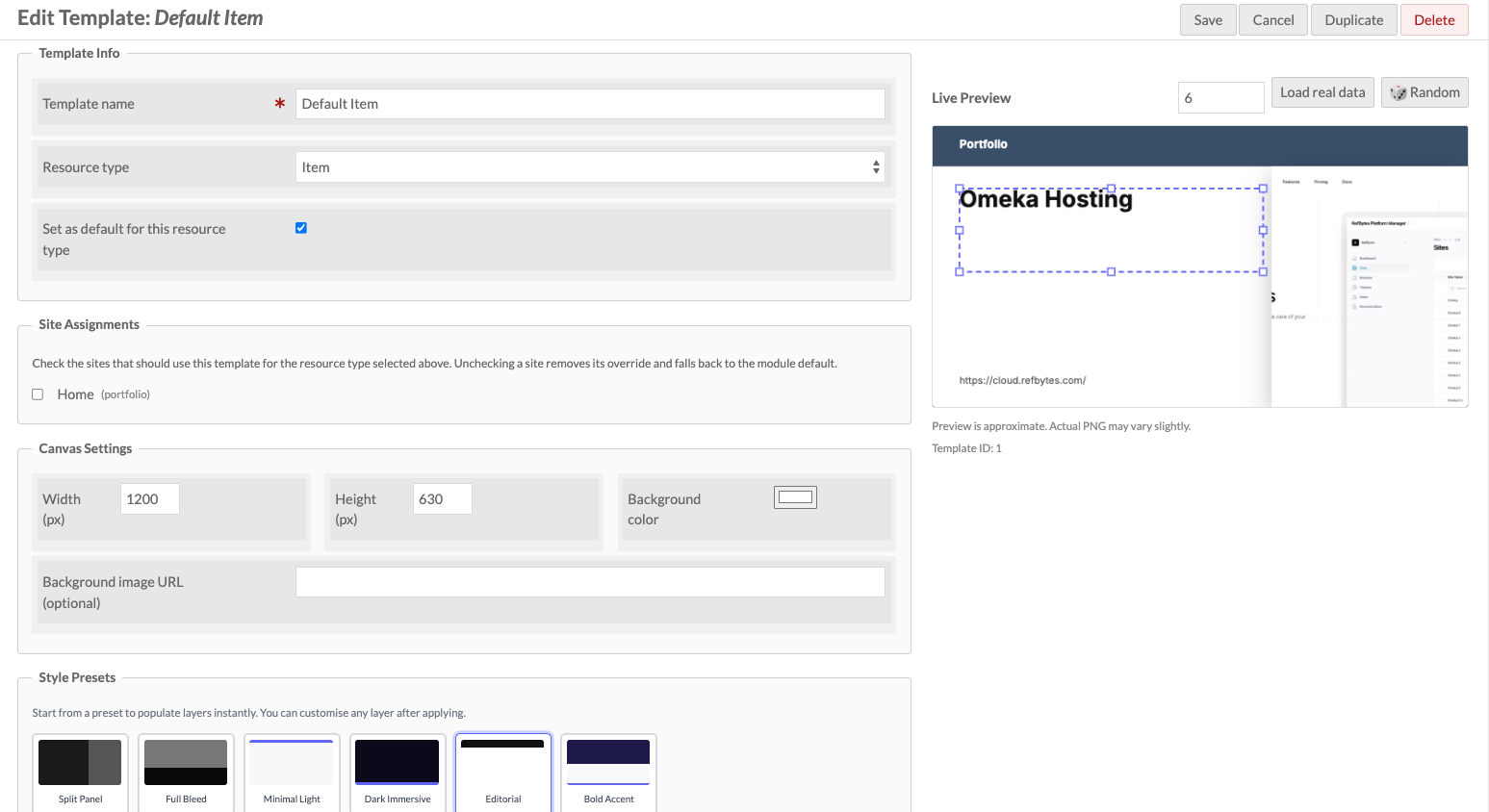This screenshot has height=812, width=1489.
Task: Select the canvas Height value
Action: pyautogui.click(x=442, y=498)
